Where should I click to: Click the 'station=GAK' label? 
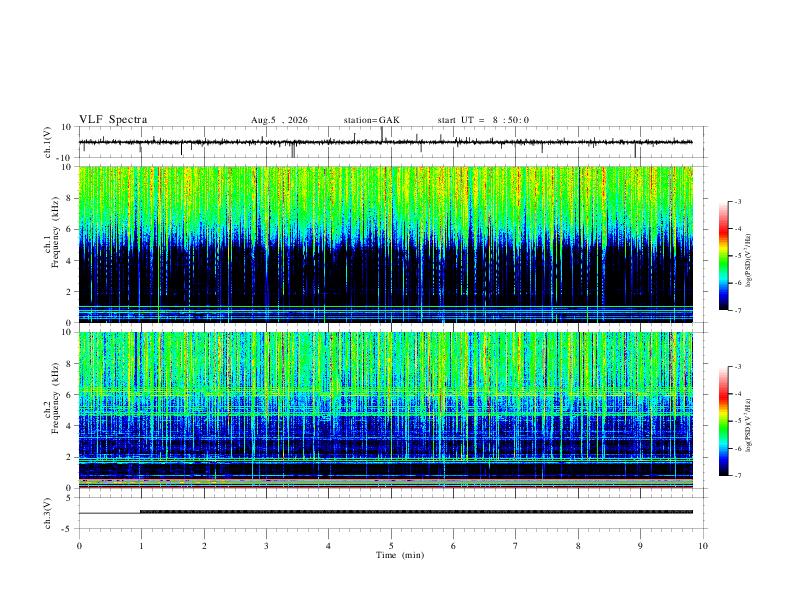coord(372,120)
